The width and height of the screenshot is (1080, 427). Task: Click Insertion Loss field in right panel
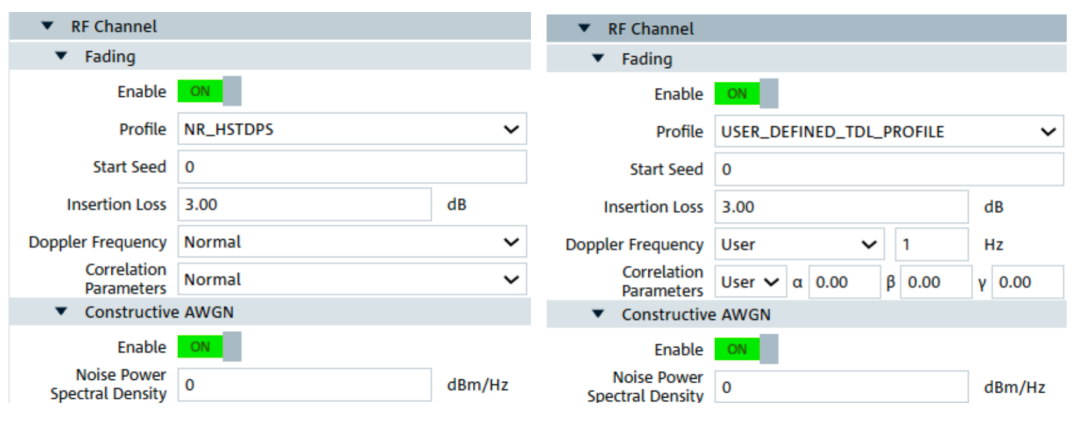tap(841, 207)
